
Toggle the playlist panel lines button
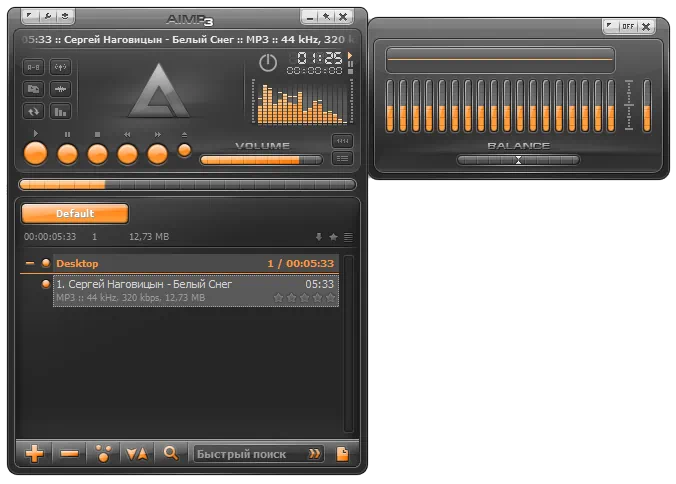coord(342,159)
